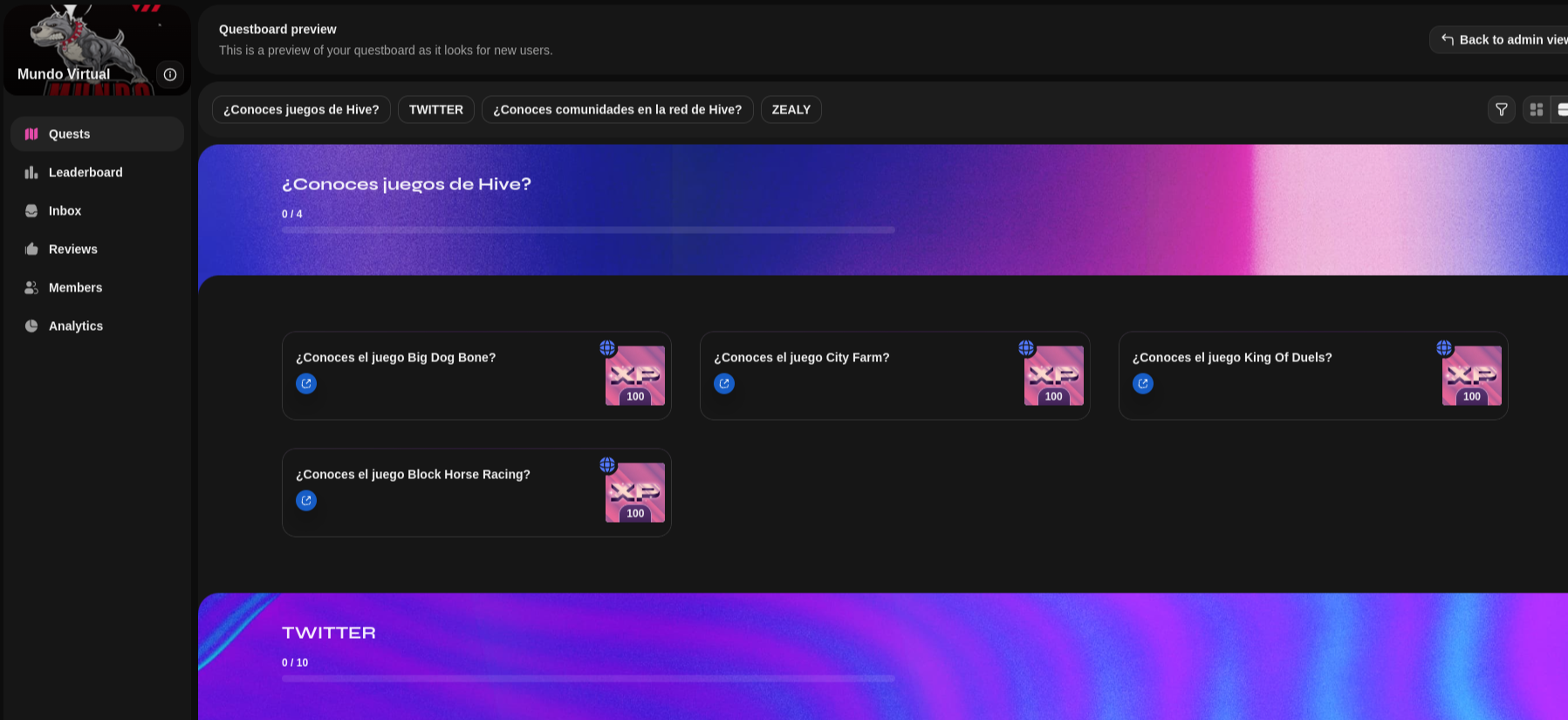Open Analytics from the sidebar

(x=97, y=326)
